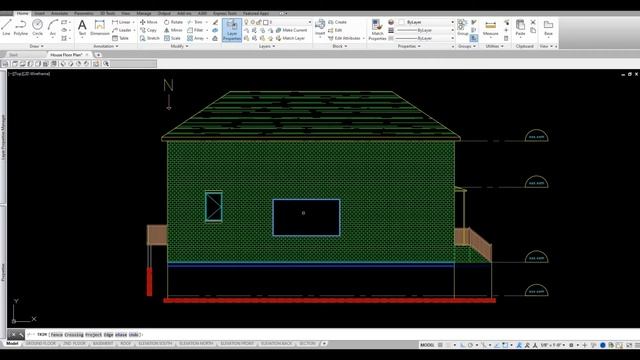The width and height of the screenshot is (640, 360).
Task: Click Match Layer button
Action: (291, 38)
